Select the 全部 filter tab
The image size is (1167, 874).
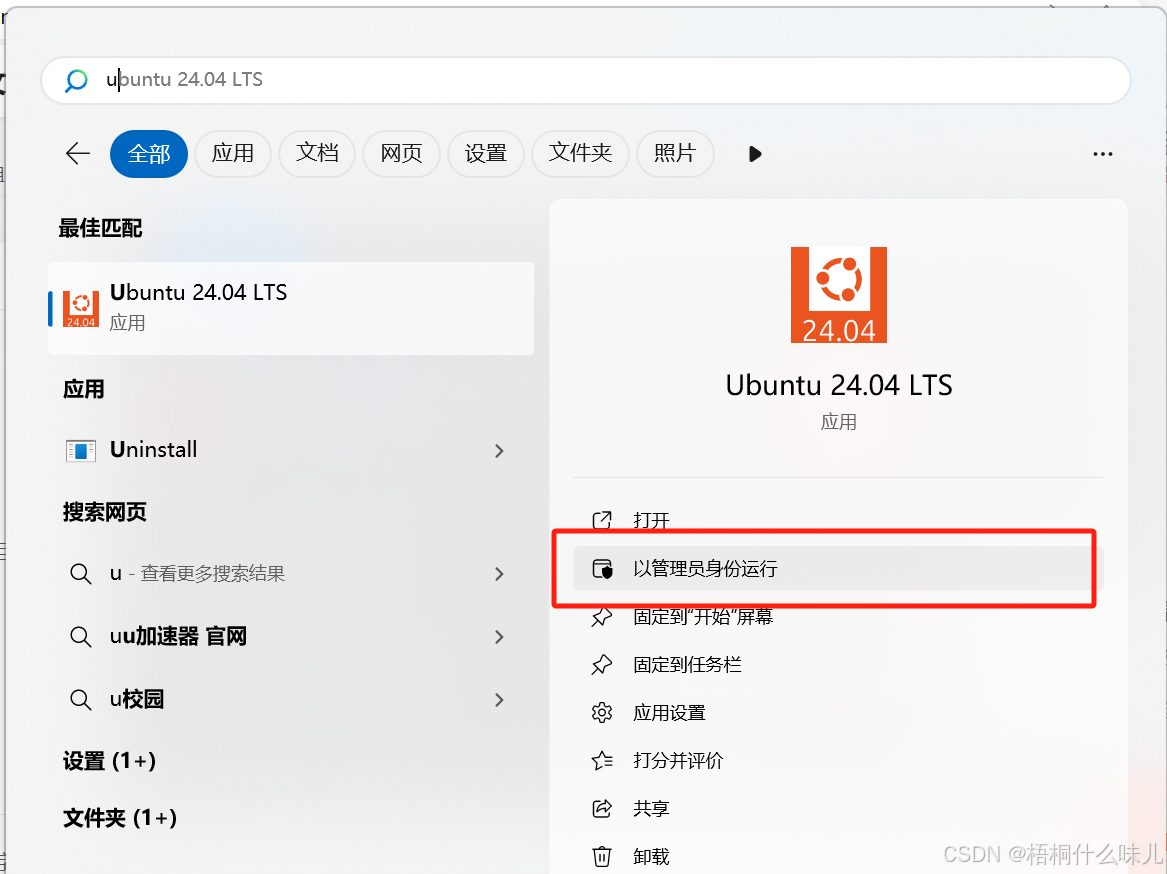pos(149,153)
